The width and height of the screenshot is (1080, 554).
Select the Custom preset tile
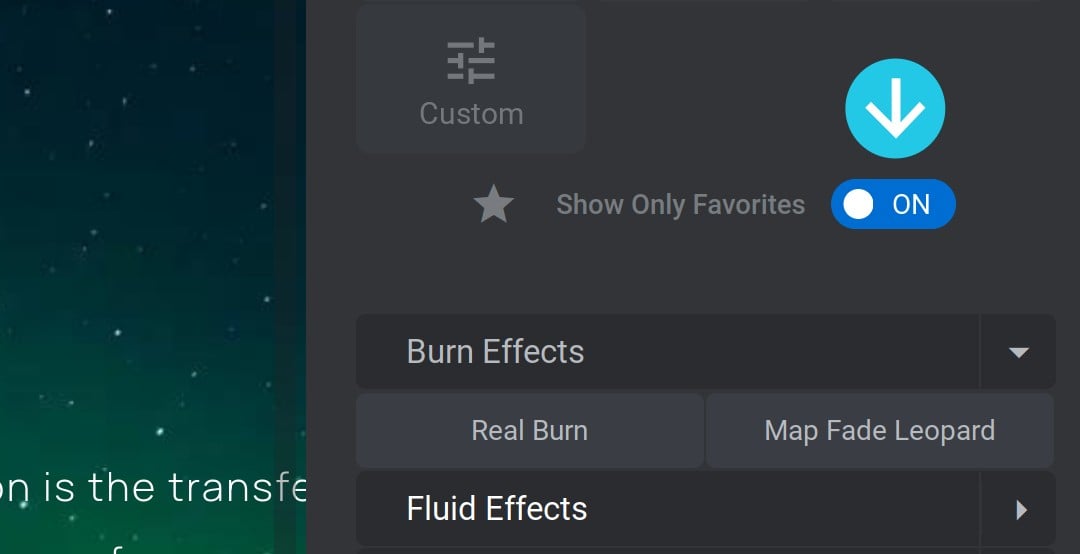pyautogui.click(x=471, y=78)
